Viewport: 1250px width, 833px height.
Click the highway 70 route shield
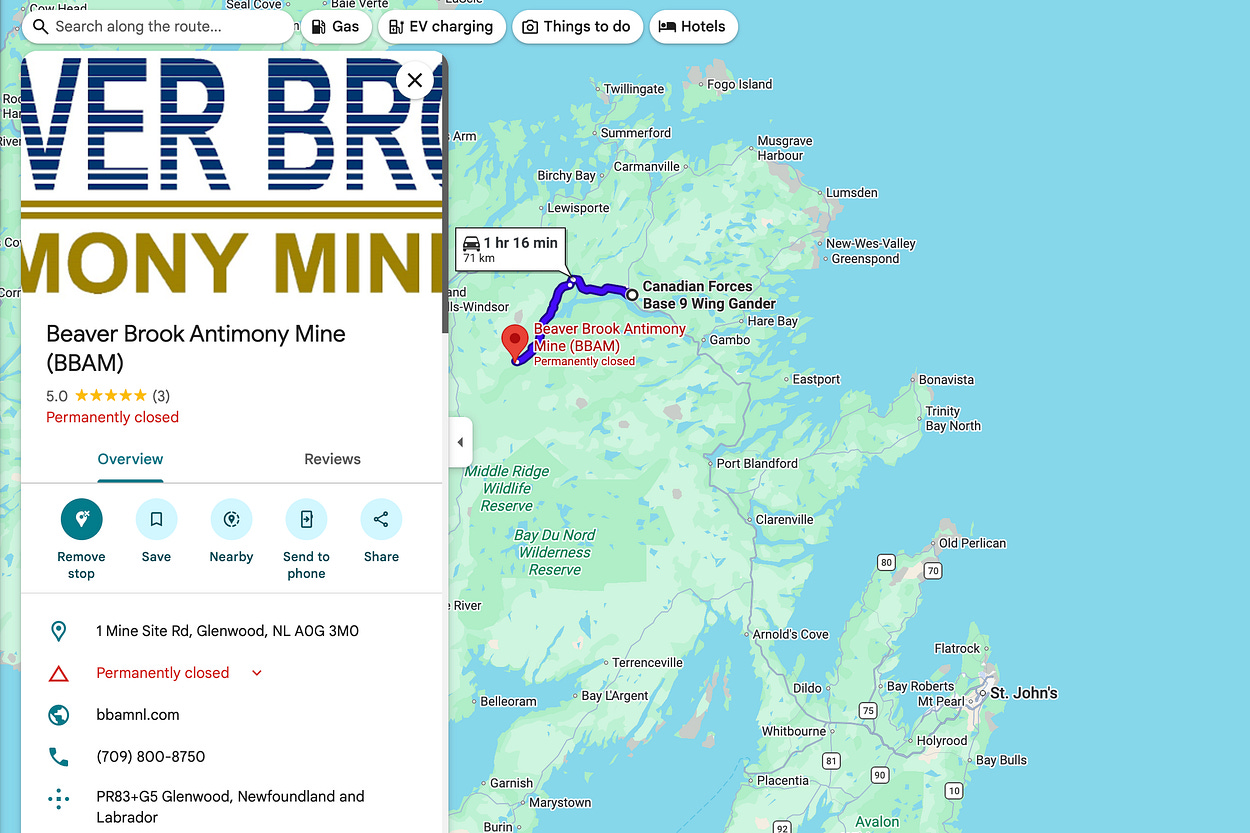click(x=932, y=571)
